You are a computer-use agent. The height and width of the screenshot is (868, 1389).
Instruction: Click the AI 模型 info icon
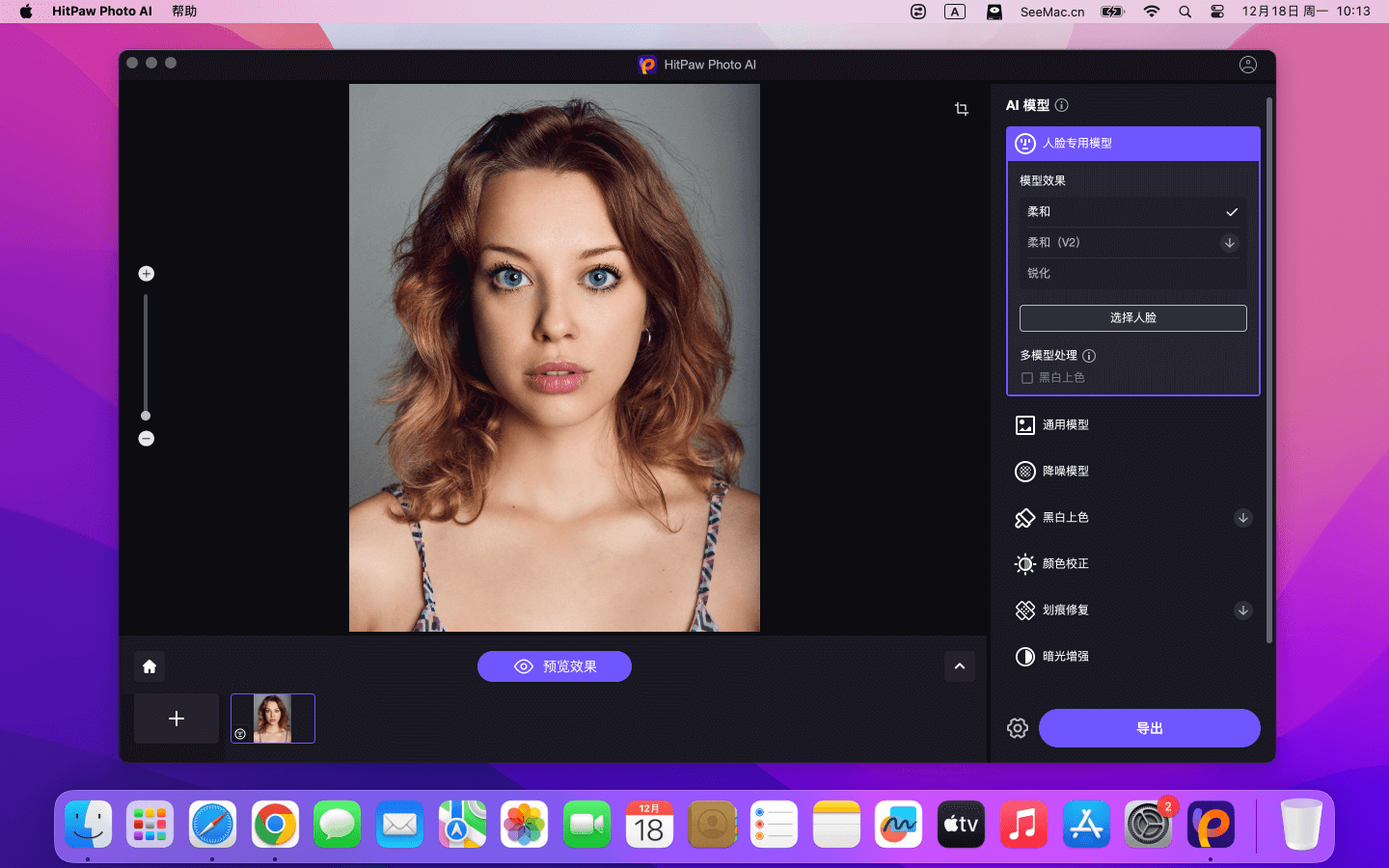(x=1062, y=105)
